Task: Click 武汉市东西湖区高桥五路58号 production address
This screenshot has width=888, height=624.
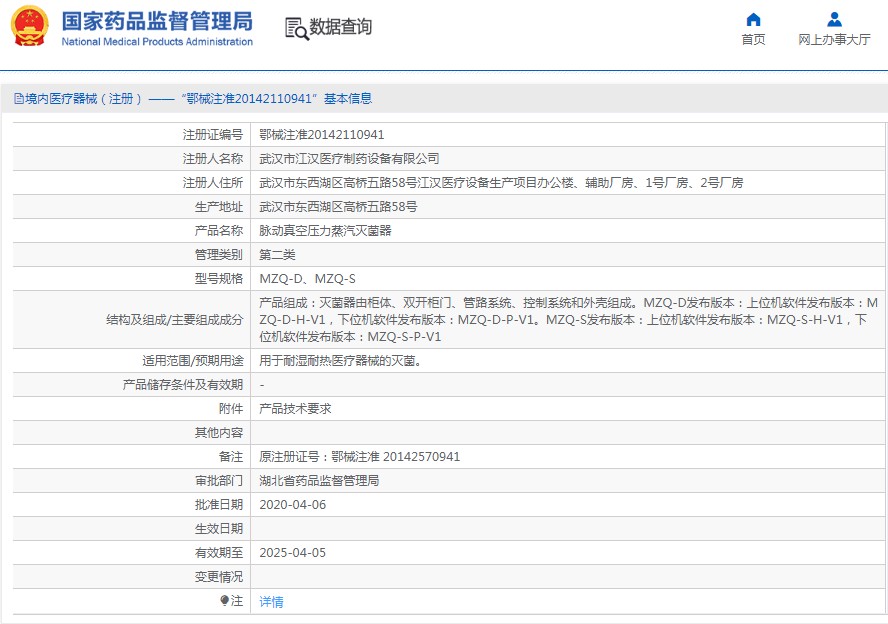Action: click(x=338, y=207)
